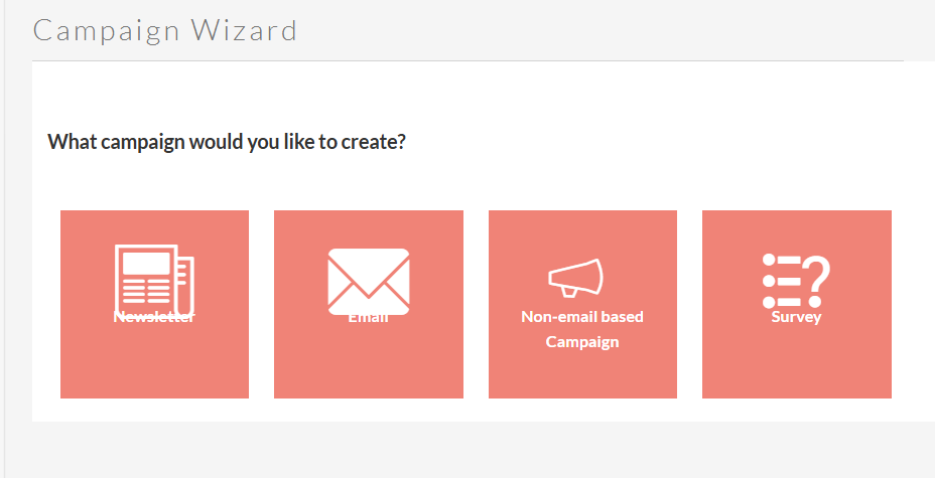The height and width of the screenshot is (478, 936).
Task: Click the word 'Campaign' in page heading
Action: point(98,30)
